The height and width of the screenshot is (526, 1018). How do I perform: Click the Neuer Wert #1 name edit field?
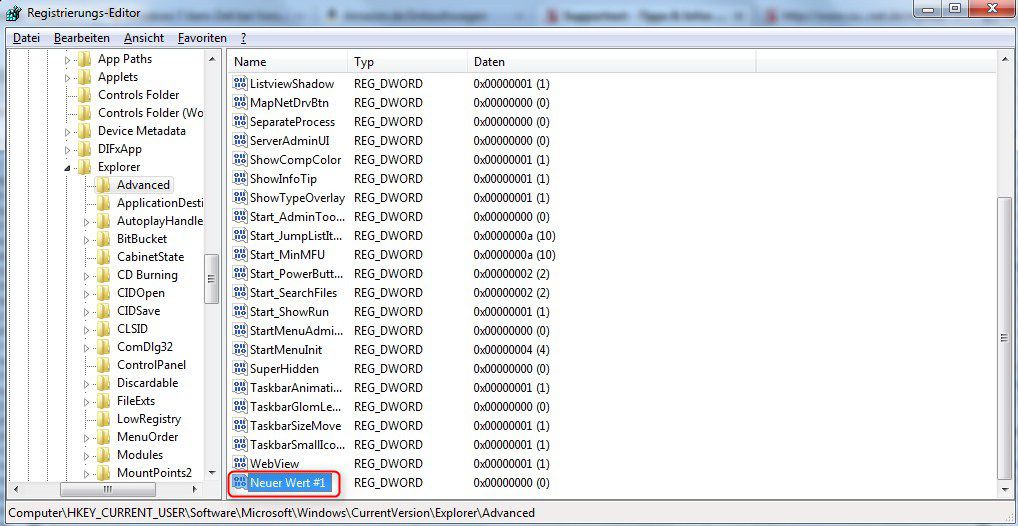(x=289, y=483)
